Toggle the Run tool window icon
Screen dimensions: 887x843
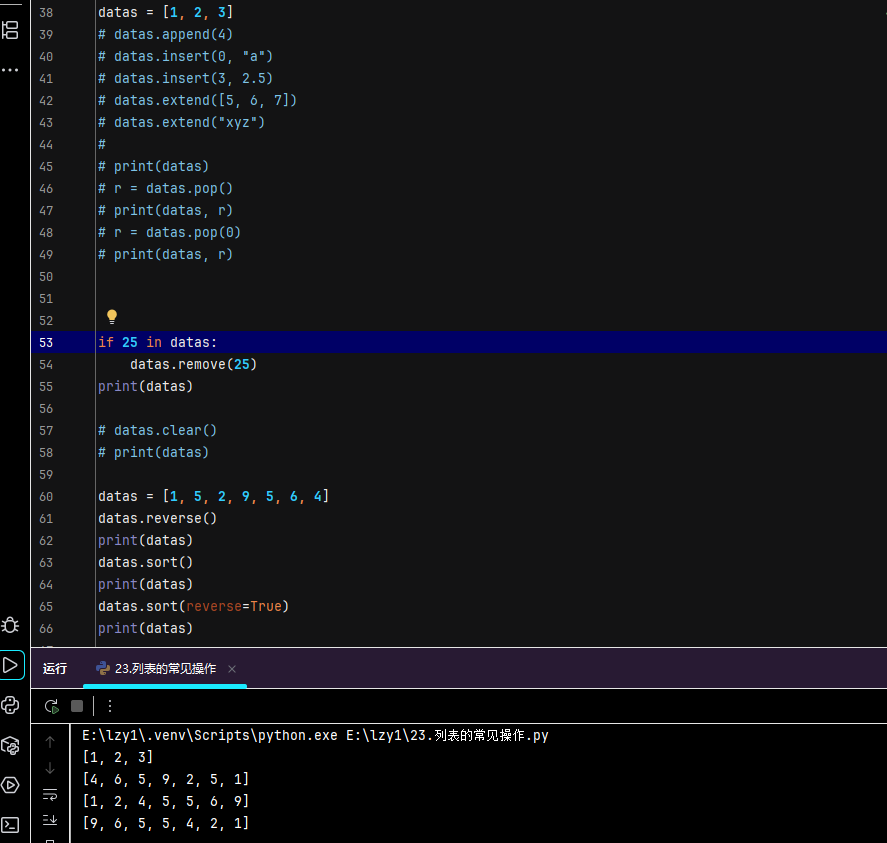[x=10, y=665]
